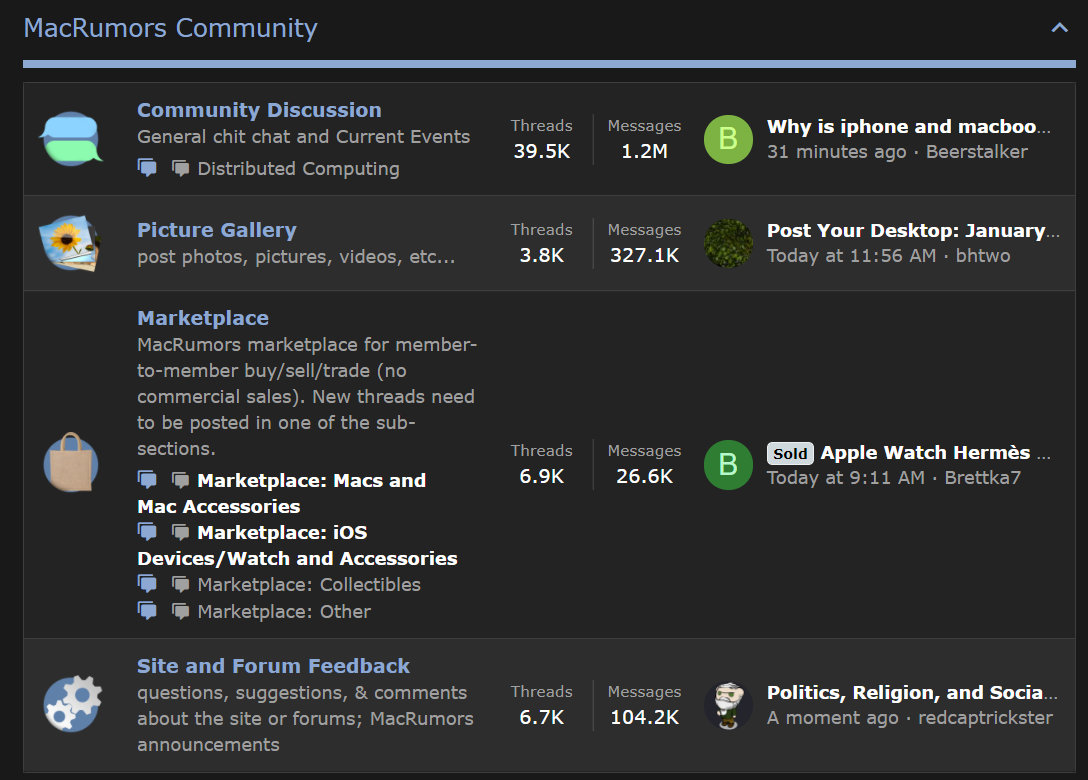1088x780 pixels.
Task: Click Beerstalker's green B avatar
Action: [728, 139]
